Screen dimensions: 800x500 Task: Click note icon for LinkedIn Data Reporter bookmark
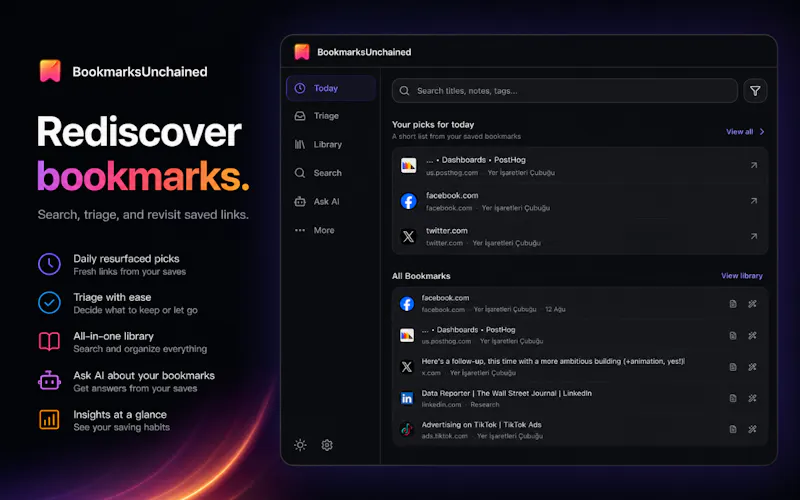click(733, 398)
